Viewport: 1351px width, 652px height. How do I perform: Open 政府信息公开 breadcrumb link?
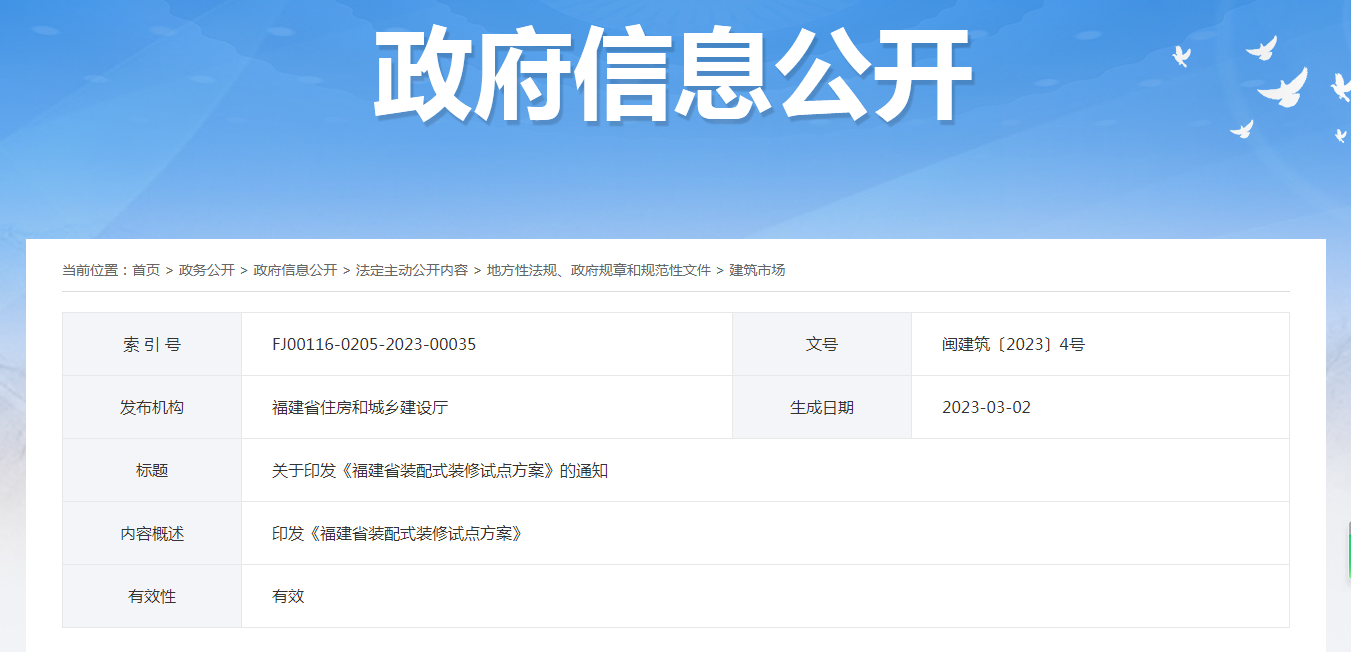[295, 270]
